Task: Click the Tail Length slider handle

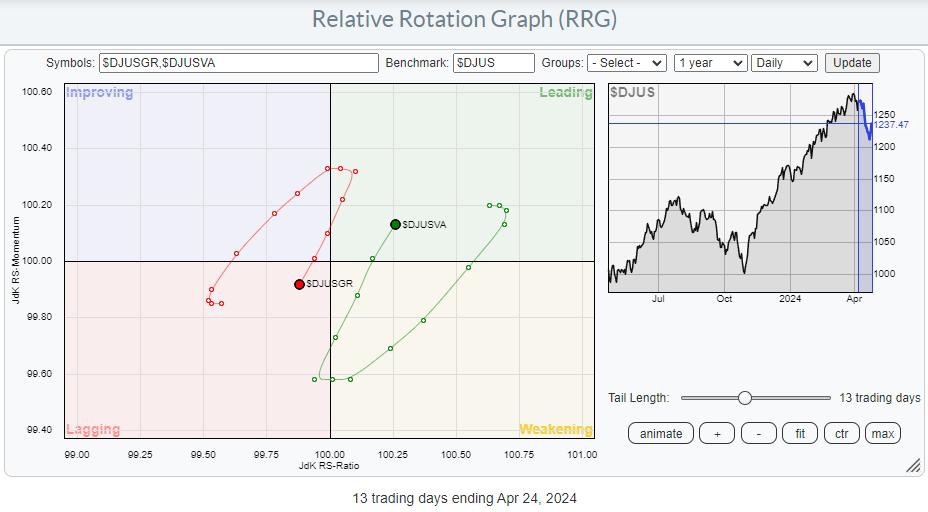Action: [x=744, y=398]
